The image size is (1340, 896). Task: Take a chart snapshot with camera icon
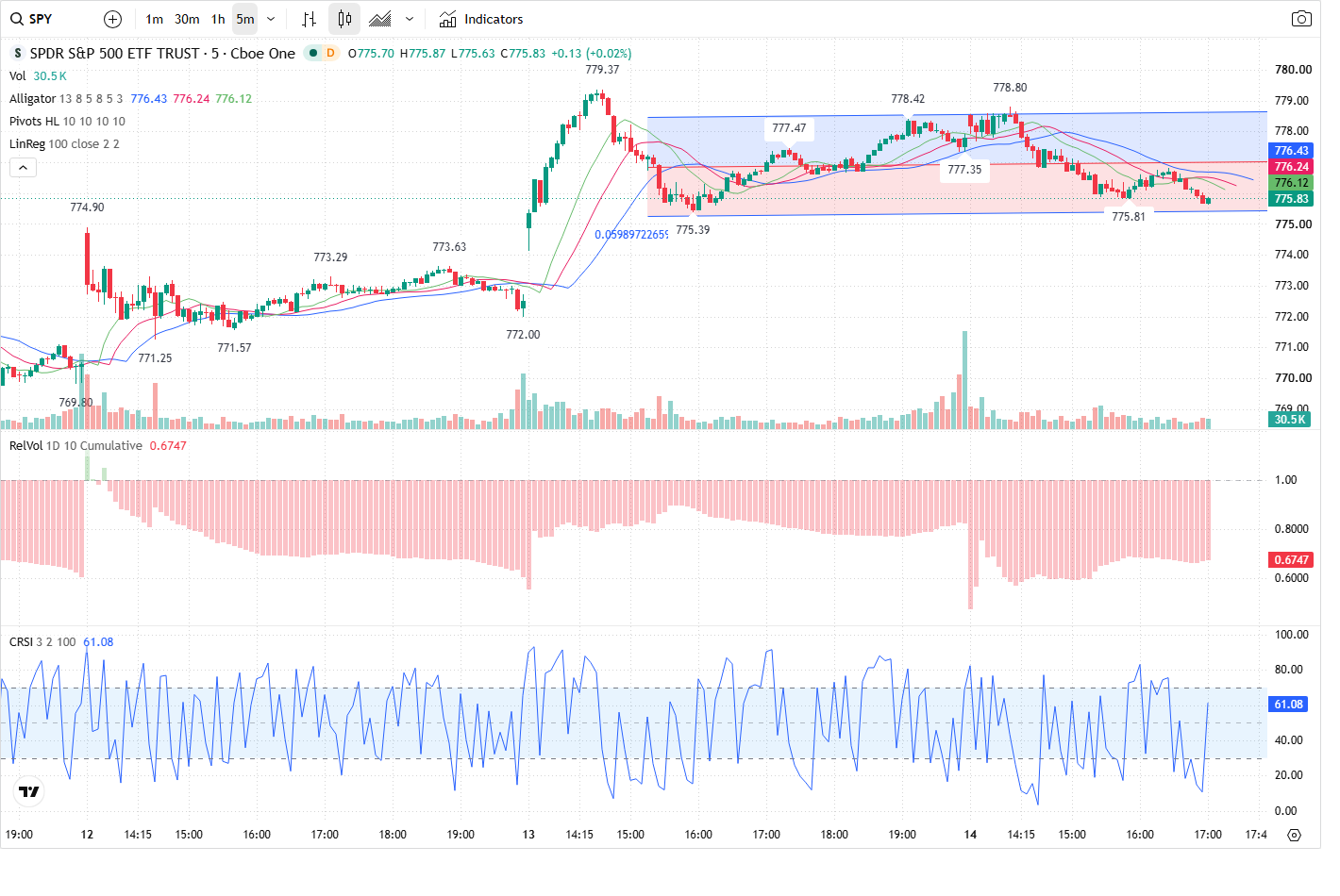[x=1301, y=19]
